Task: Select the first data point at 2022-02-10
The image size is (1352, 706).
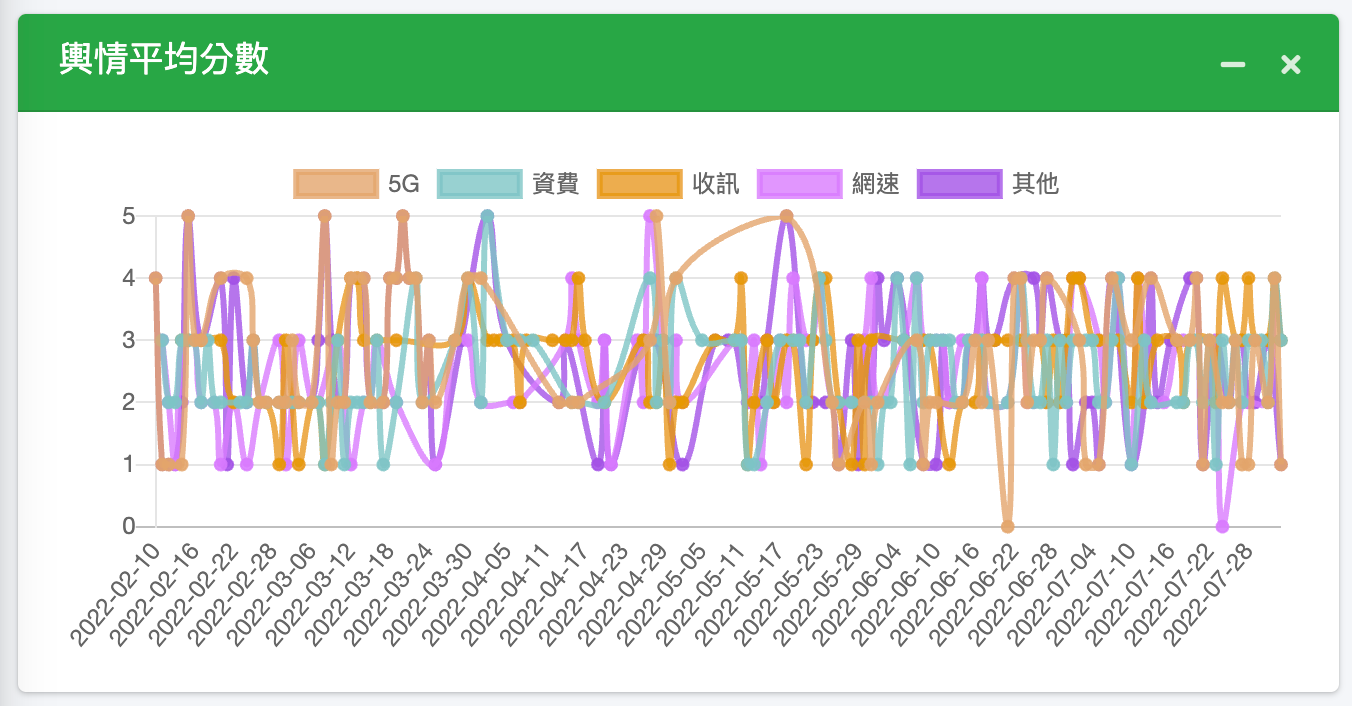Action: tap(156, 278)
